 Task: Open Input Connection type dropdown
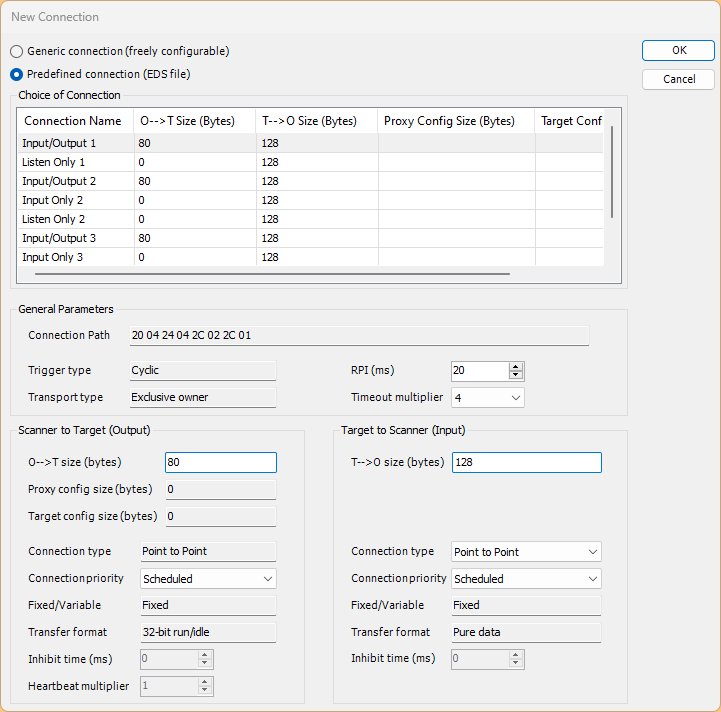point(526,552)
